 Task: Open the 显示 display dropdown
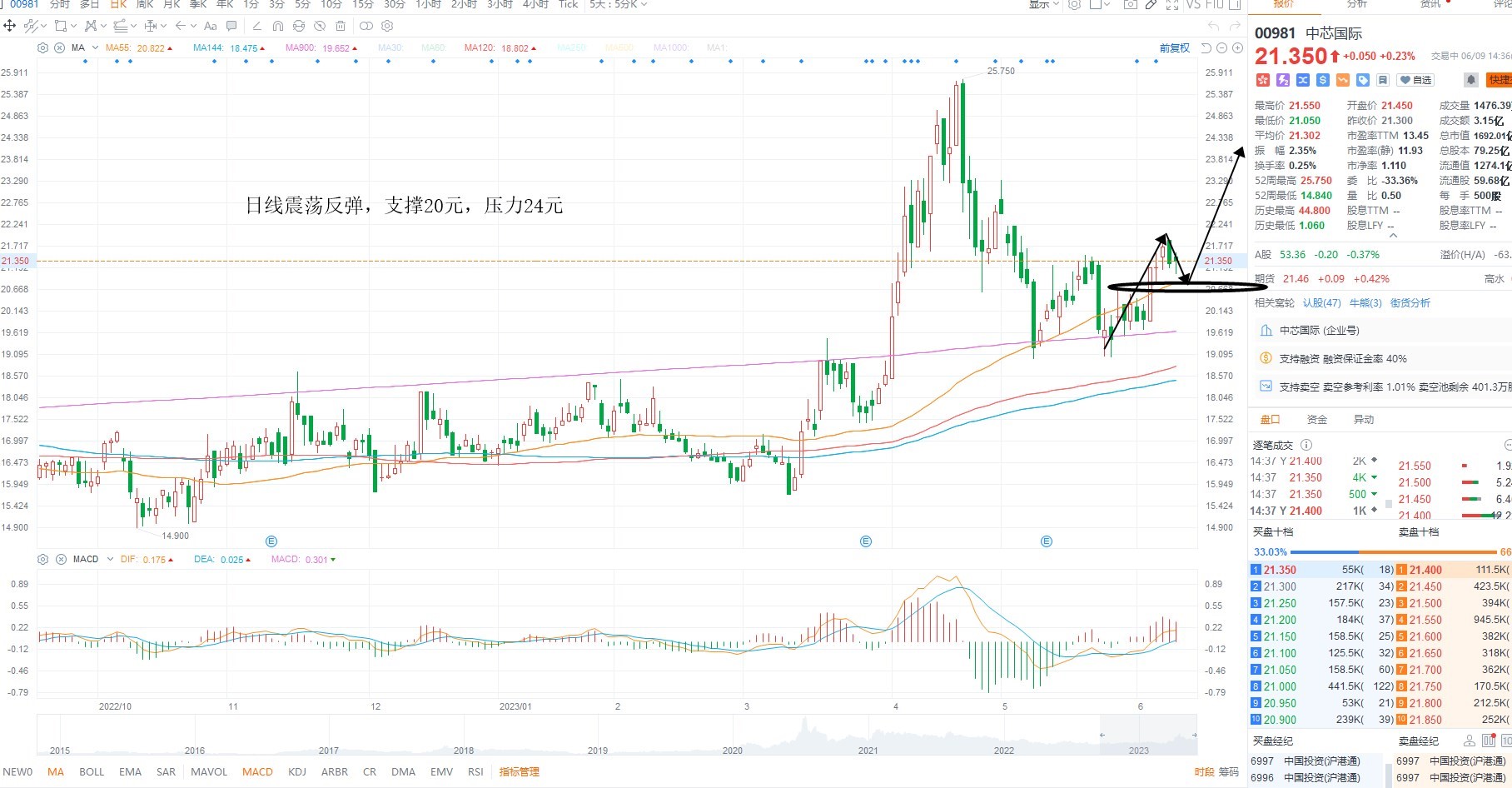coord(1044,4)
